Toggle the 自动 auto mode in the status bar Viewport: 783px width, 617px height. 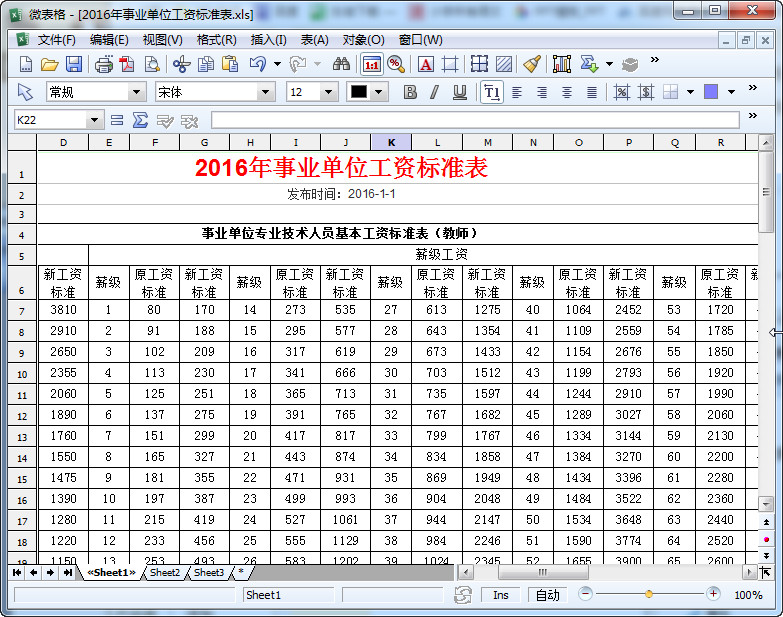[x=547, y=595]
